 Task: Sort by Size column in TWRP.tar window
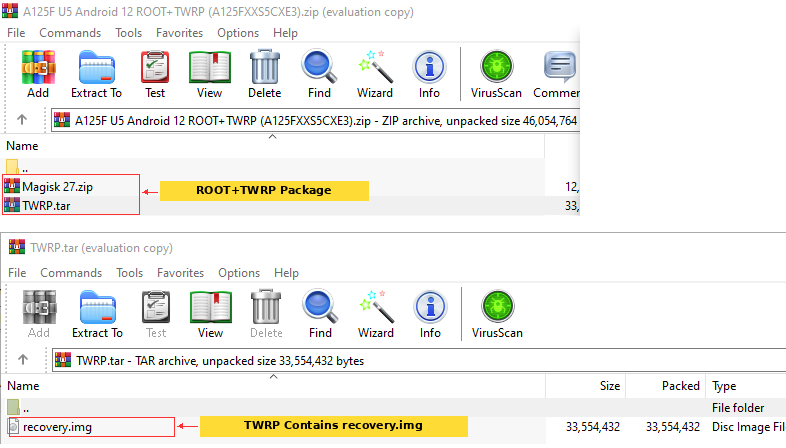[x=610, y=386]
